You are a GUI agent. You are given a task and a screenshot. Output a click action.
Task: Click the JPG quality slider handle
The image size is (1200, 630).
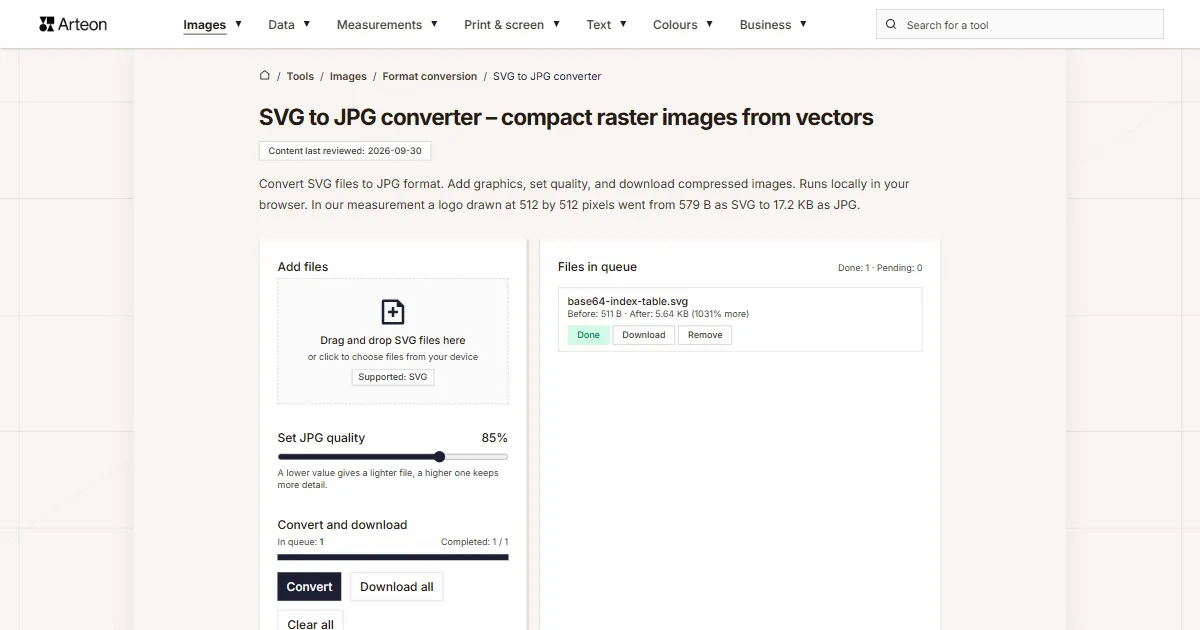pyautogui.click(x=439, y=457)
